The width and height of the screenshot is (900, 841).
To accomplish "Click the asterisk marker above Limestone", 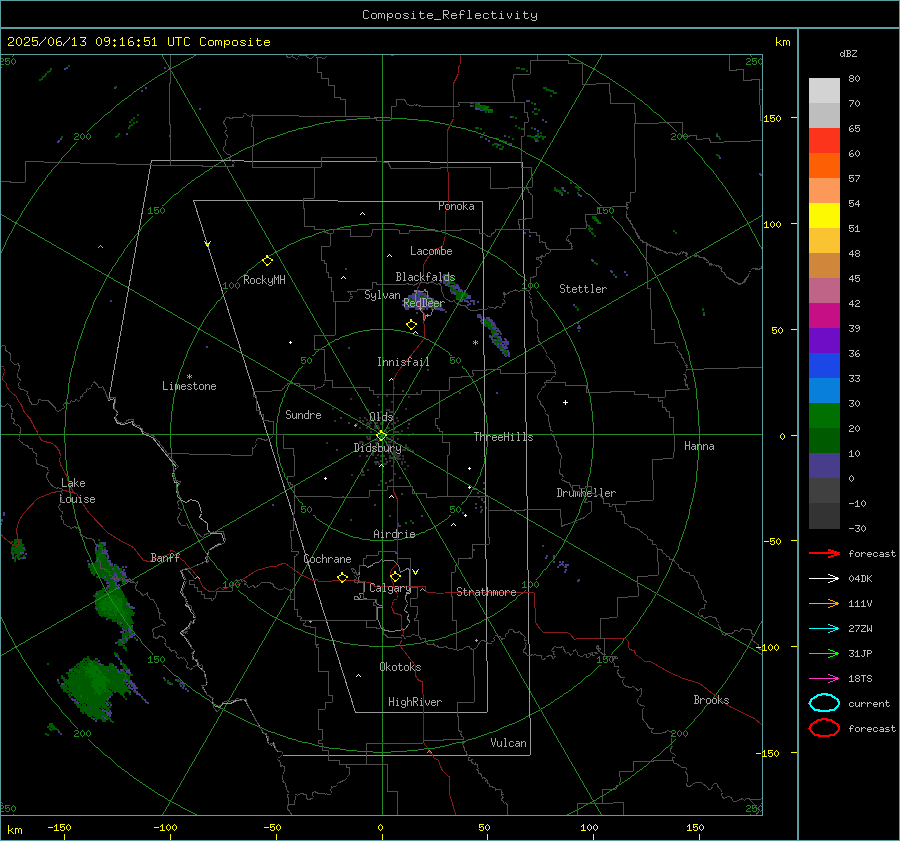I will click(x=189, y=377).
